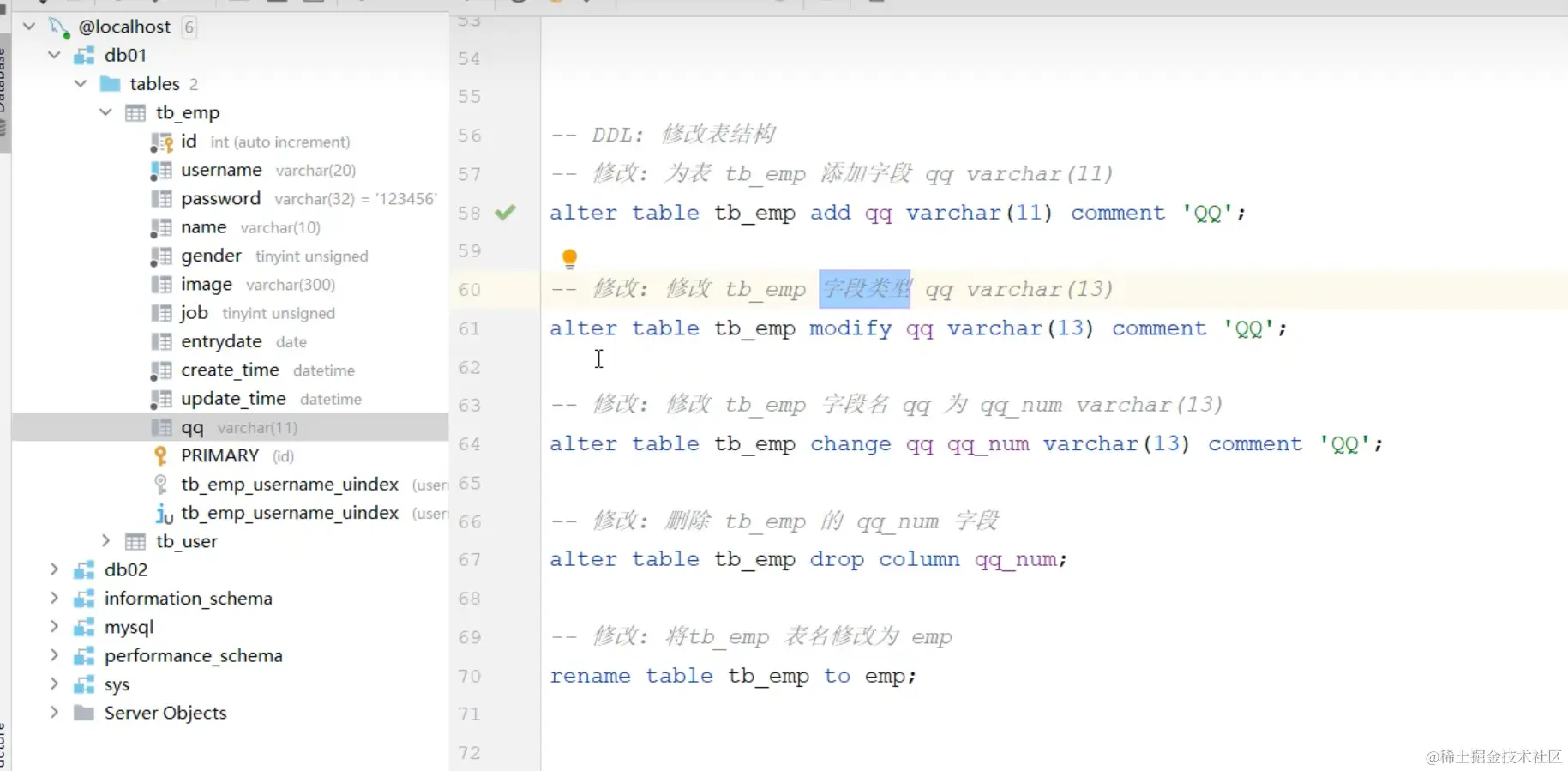Image resolution: width=1568 pixels, height=771 pixels.
Task: Expand the performance_schema node
Action: pyautogui.click(x=55, y=655)
